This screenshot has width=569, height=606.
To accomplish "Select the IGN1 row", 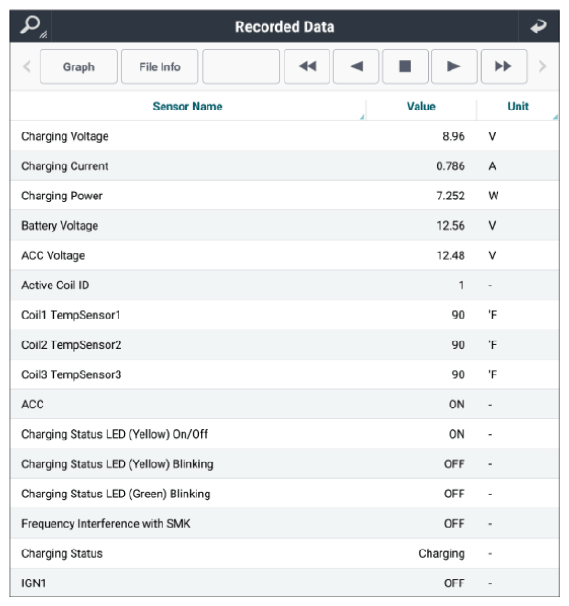I will tap(284, 582).
